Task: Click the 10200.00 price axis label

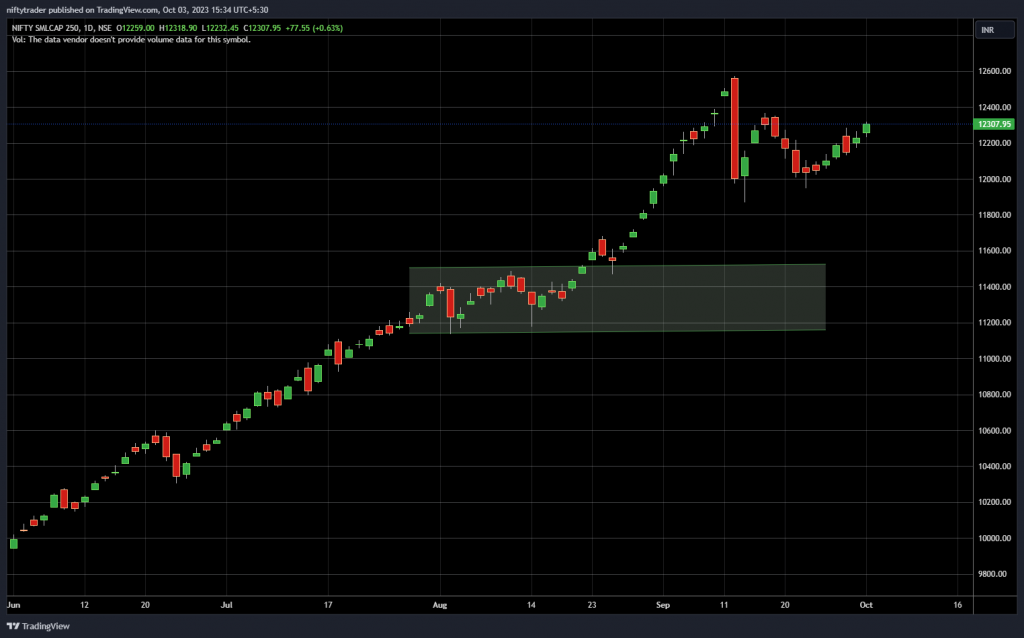Action: (994, 502)
